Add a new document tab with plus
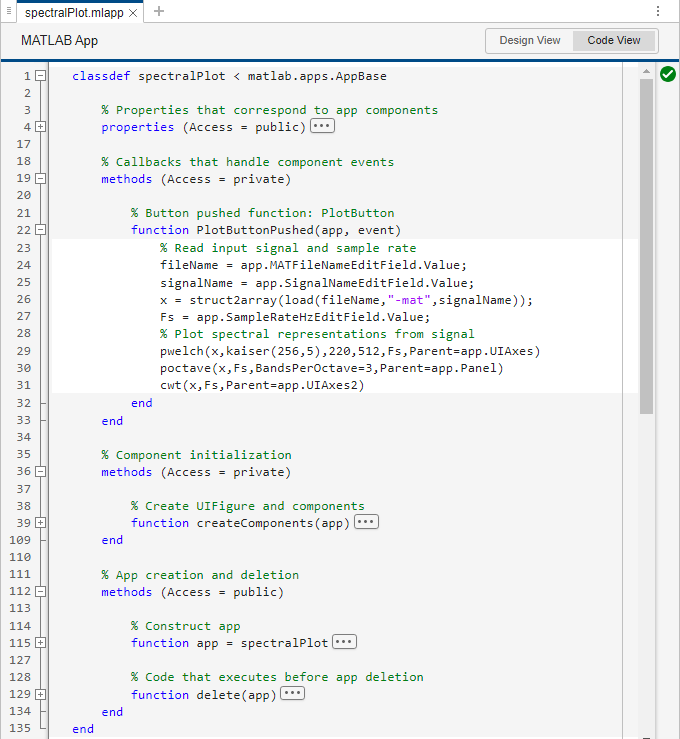 (x=159, y=11)
